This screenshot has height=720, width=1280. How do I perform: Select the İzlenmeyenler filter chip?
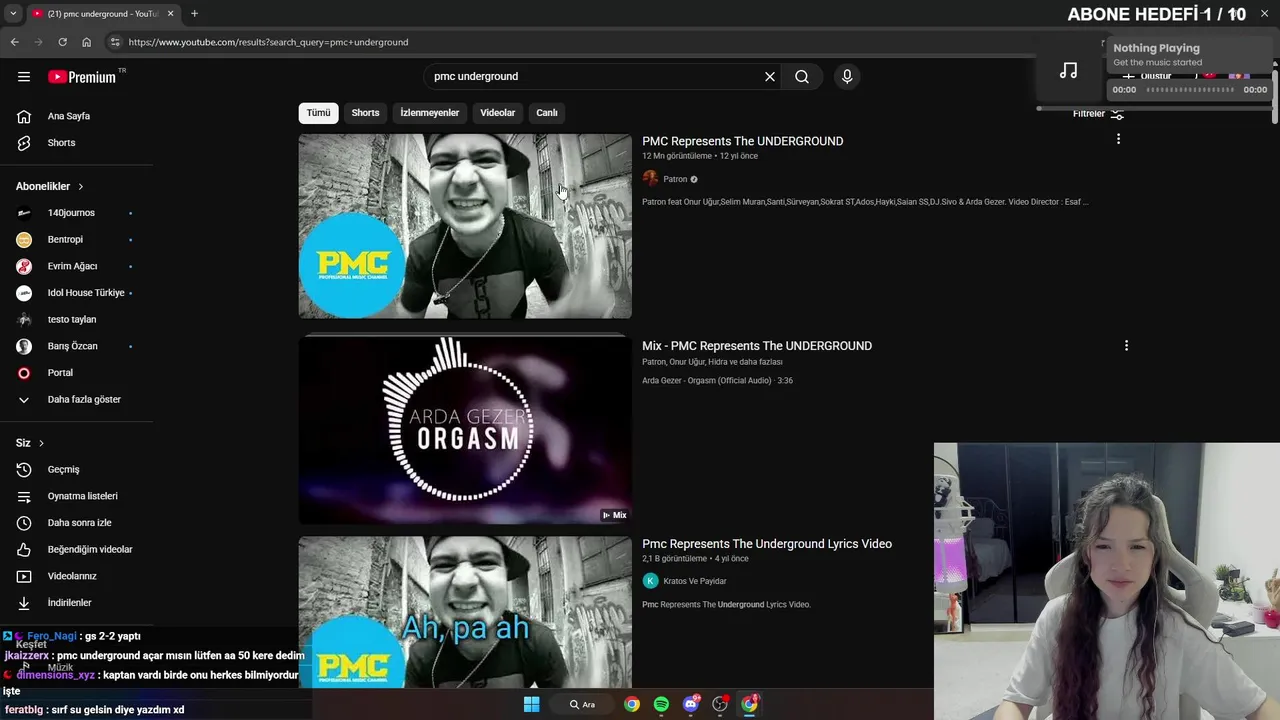(430, 113)
